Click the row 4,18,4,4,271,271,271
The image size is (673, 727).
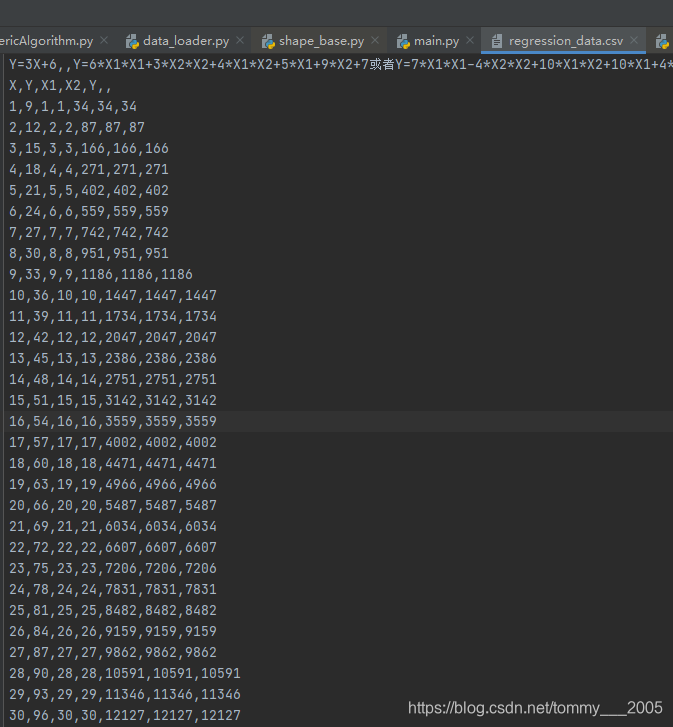(x=89, y=169)
